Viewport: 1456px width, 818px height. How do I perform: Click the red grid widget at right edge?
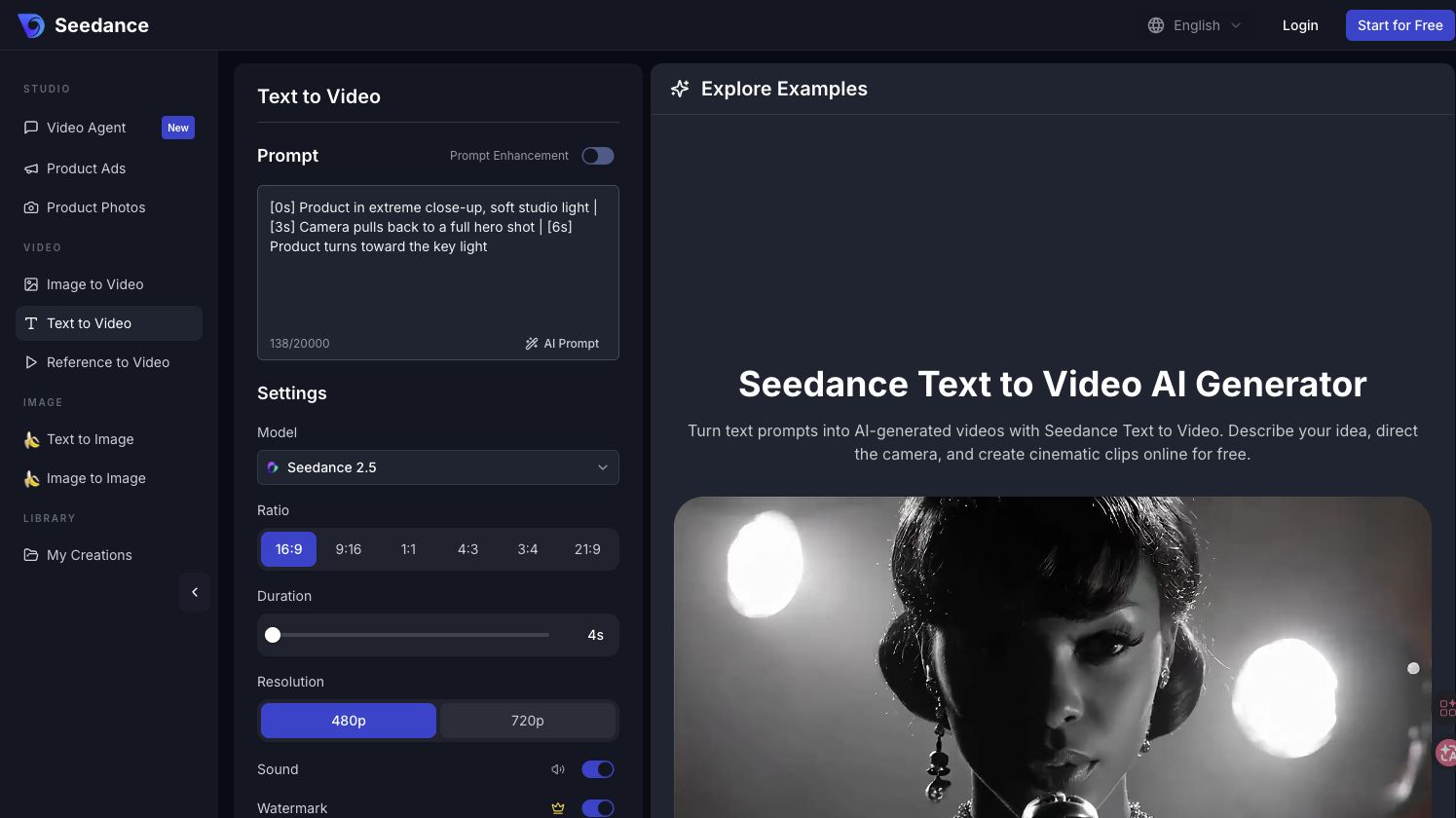pos(1447,708)
